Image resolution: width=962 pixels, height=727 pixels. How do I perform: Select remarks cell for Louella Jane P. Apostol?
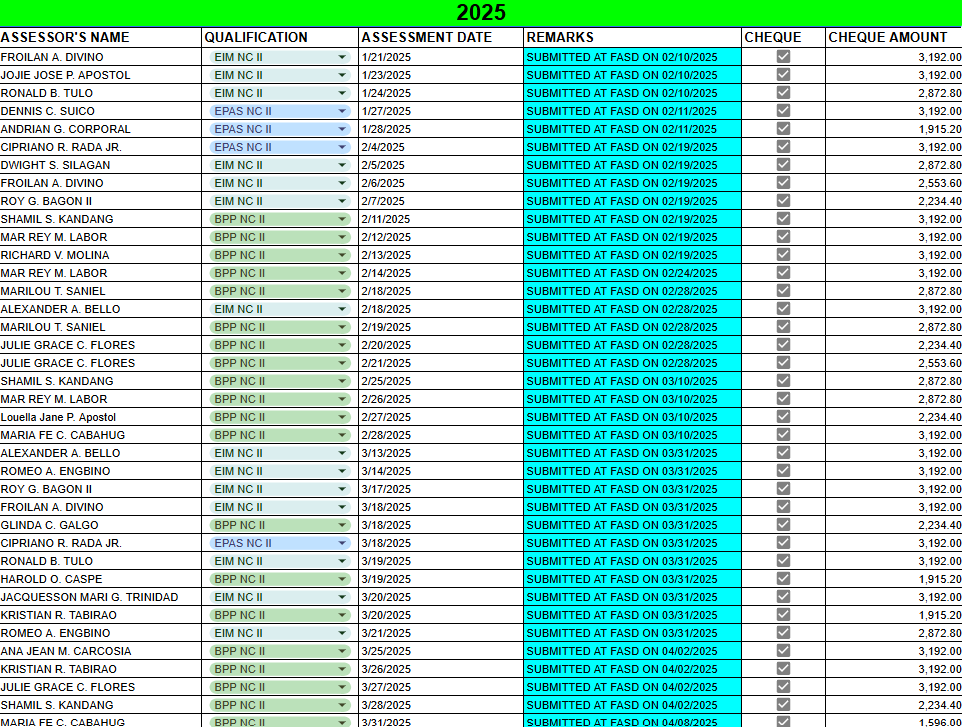tap(633, 417)
